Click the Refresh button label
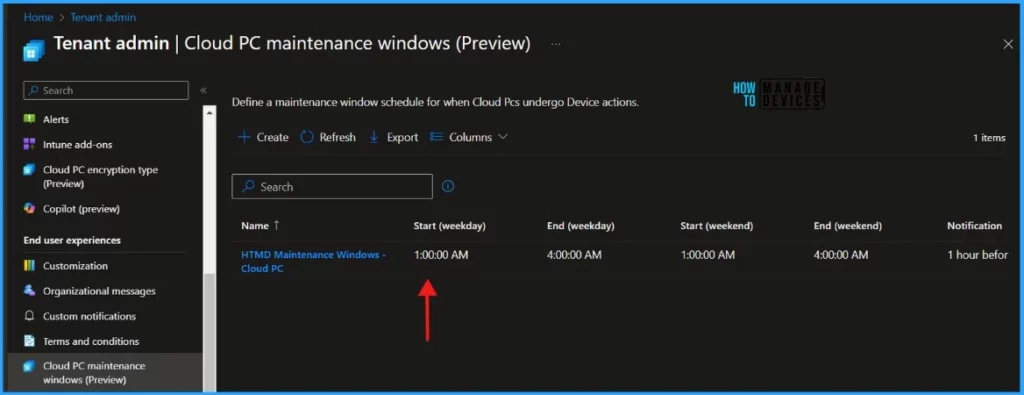This screenshot has height=395, width=1024. [338, 137]
